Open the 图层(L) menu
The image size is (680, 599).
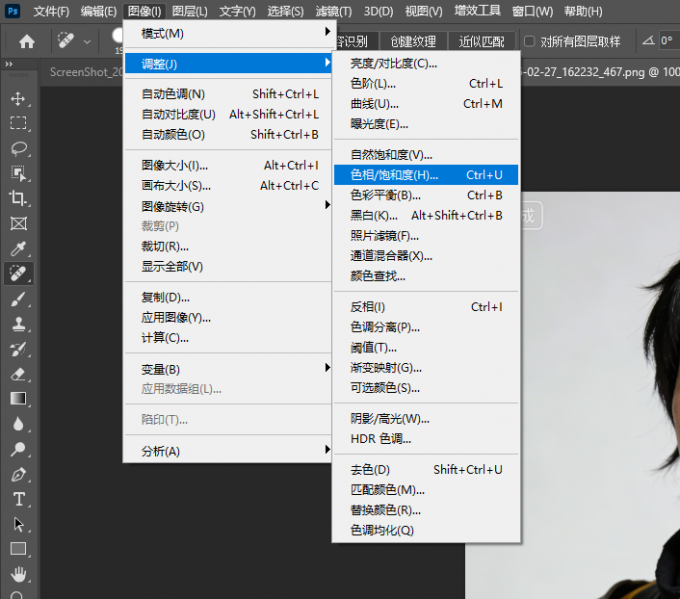[x=190, y=11]
